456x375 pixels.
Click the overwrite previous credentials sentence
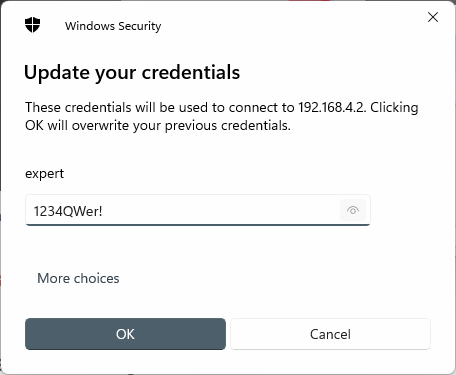point(158,126)
